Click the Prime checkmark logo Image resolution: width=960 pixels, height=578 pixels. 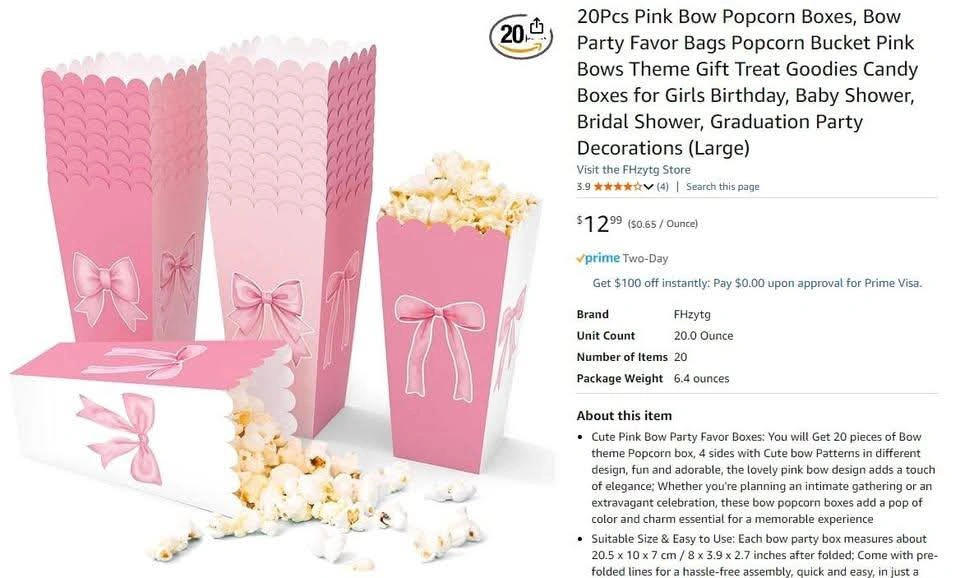coord(598,258)
